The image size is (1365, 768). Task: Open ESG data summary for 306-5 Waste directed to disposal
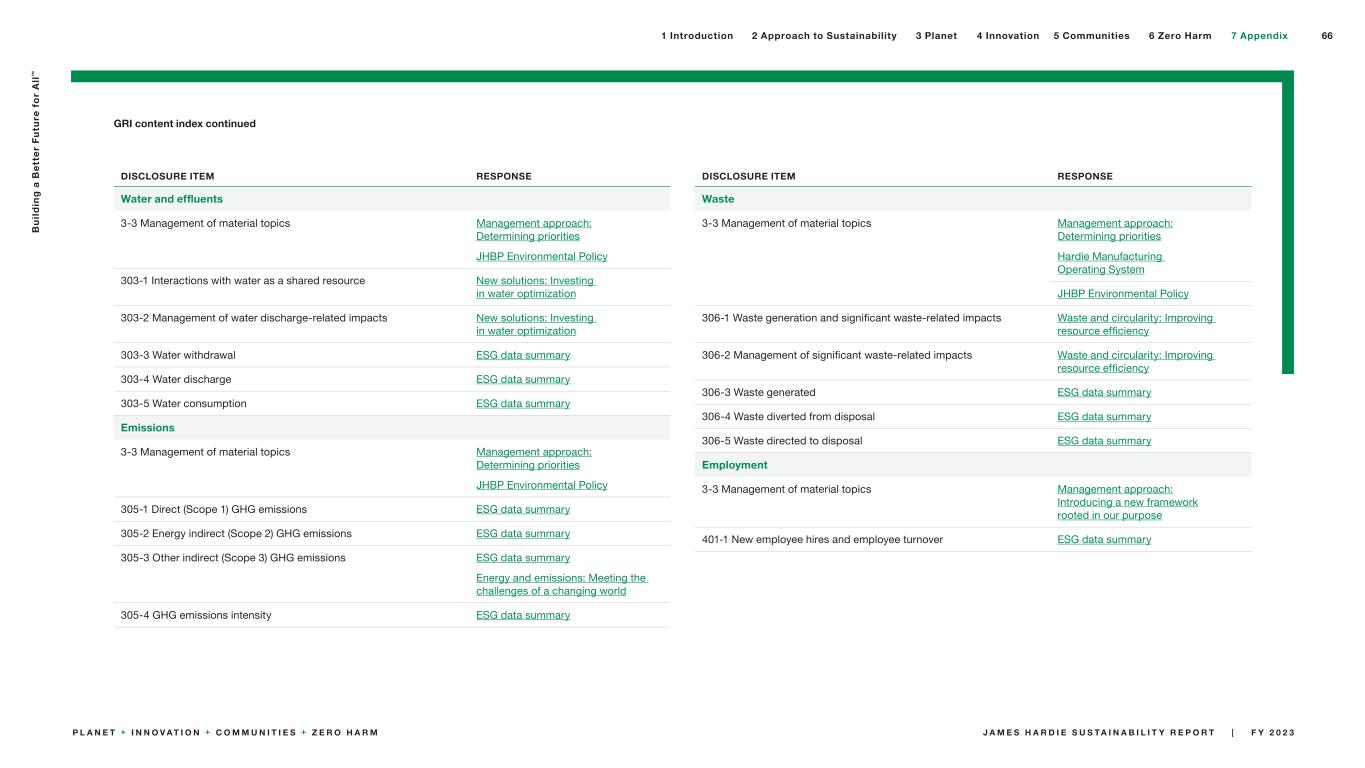1104,441
